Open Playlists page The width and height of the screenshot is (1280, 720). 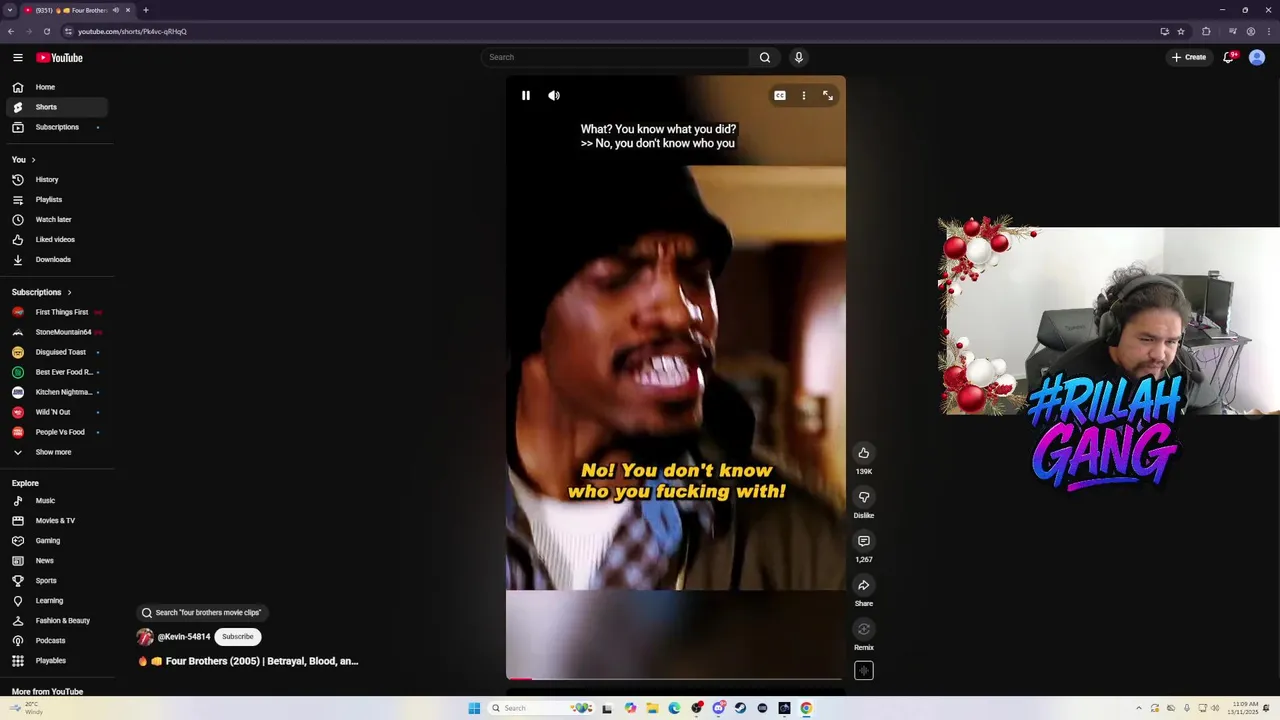pyautogui.click(x=56, y=200)
